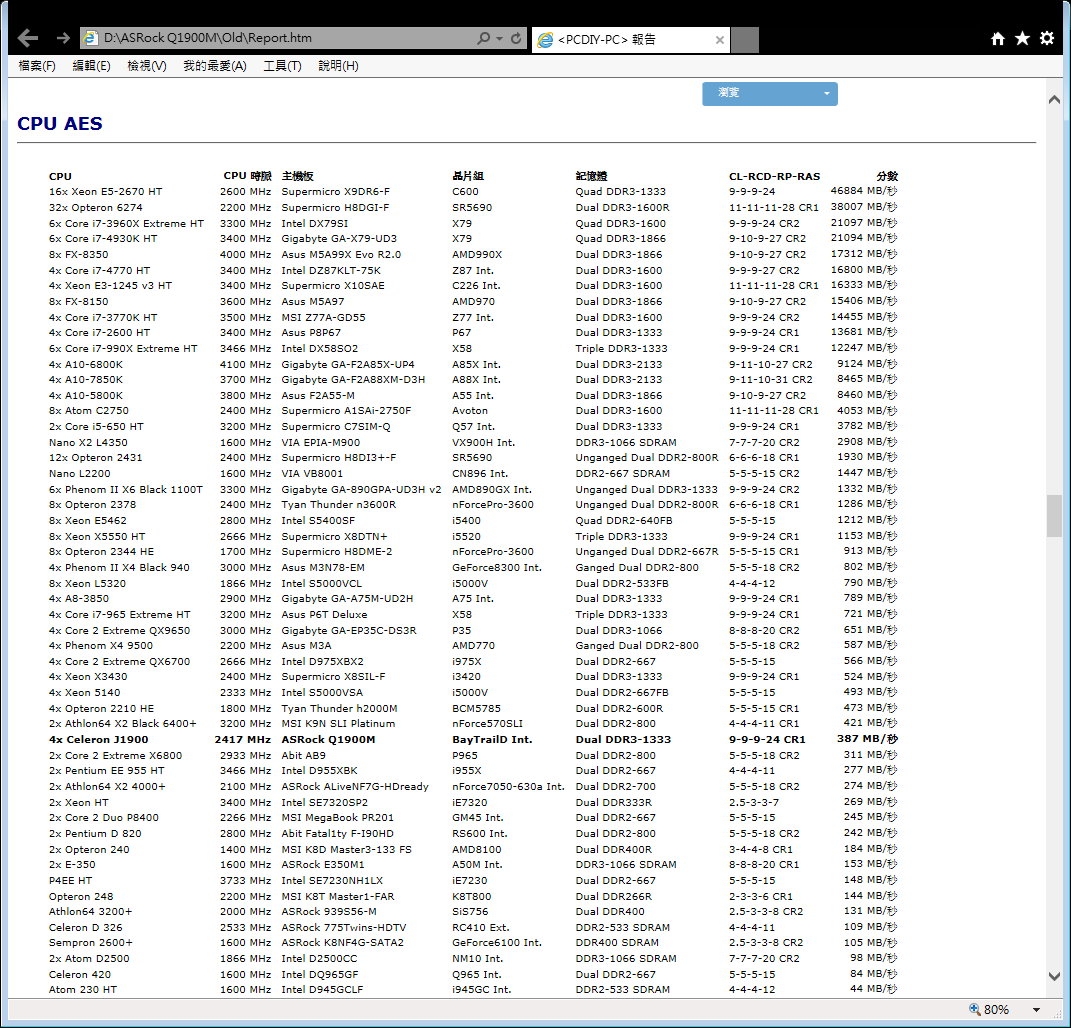The width and height of the screenshot is (1071, 1028).
Task: Open a new blank tab
Action: [x=745, y=40]
